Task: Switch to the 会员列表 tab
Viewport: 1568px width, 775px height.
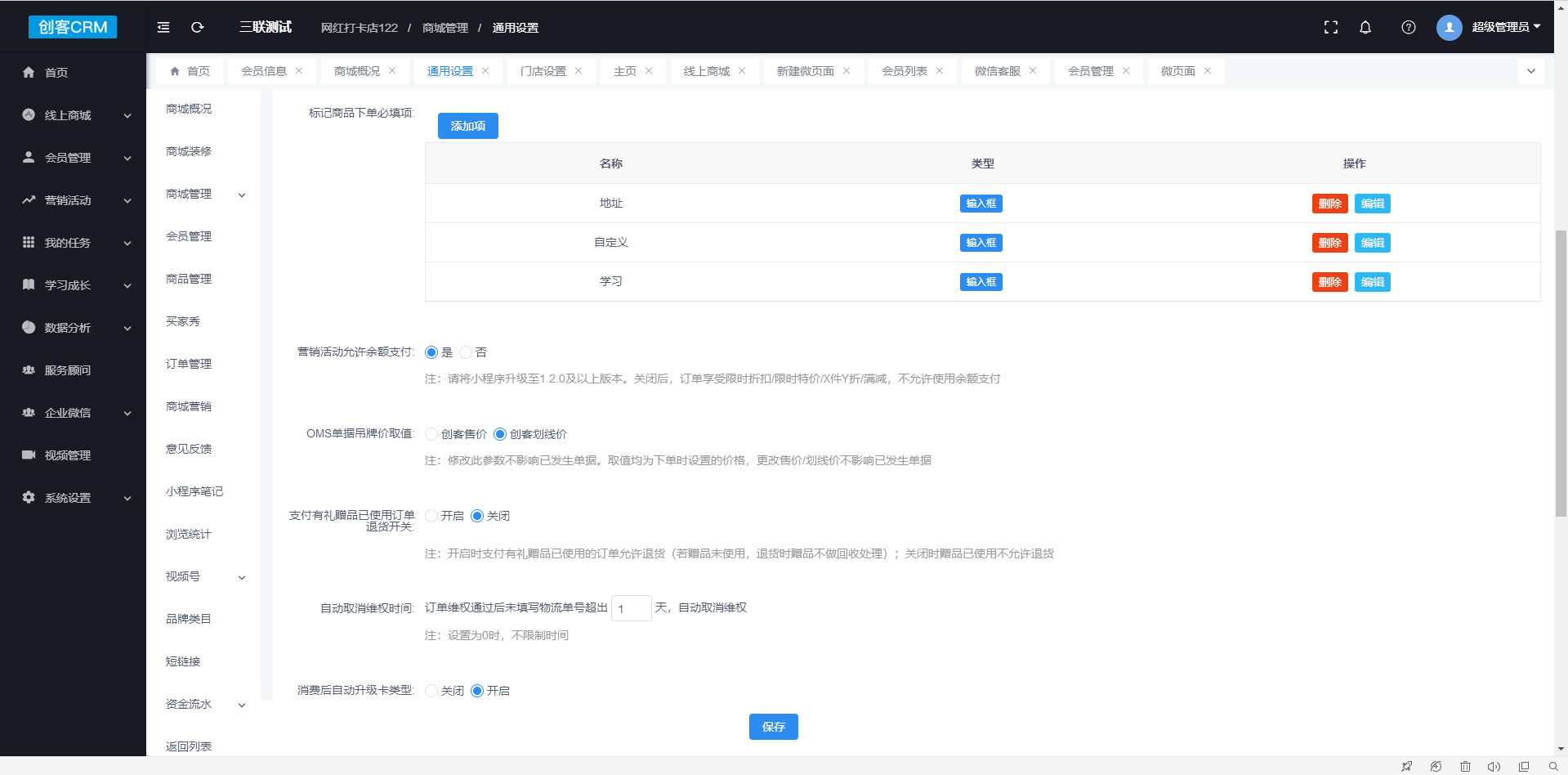Action: pyautogui.click(x=905, y=71)
